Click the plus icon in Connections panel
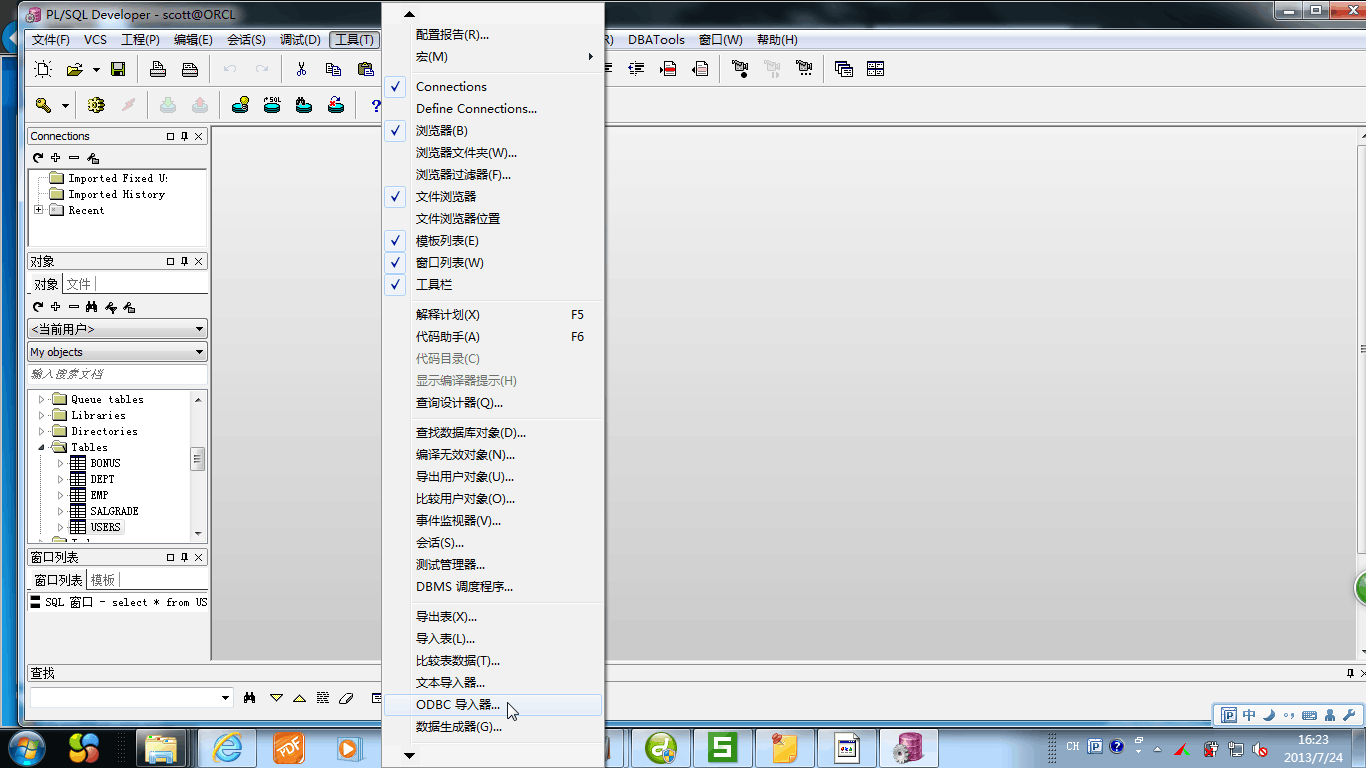The width and height of the screenshot is (1366, 768). point(56,158)
